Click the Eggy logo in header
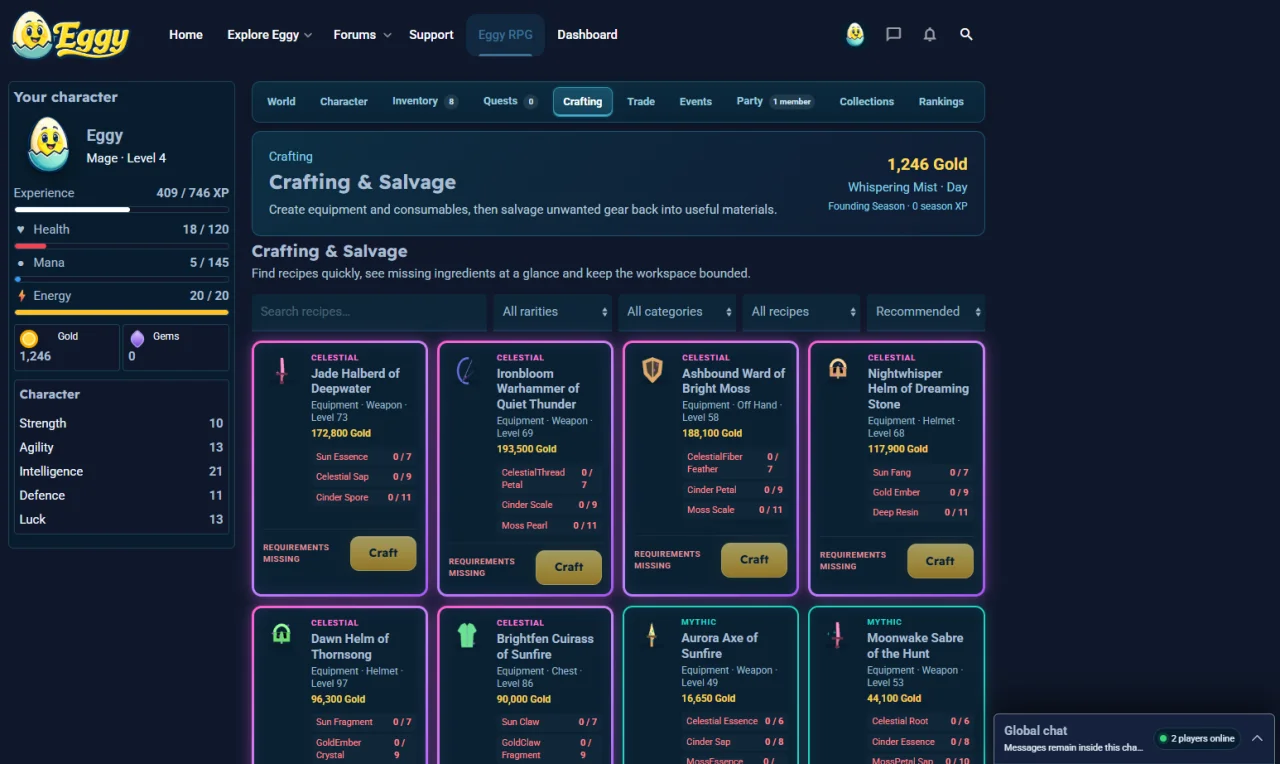Image resolution: width=1280 pixels, height=764 pixels. pos(71,35)
